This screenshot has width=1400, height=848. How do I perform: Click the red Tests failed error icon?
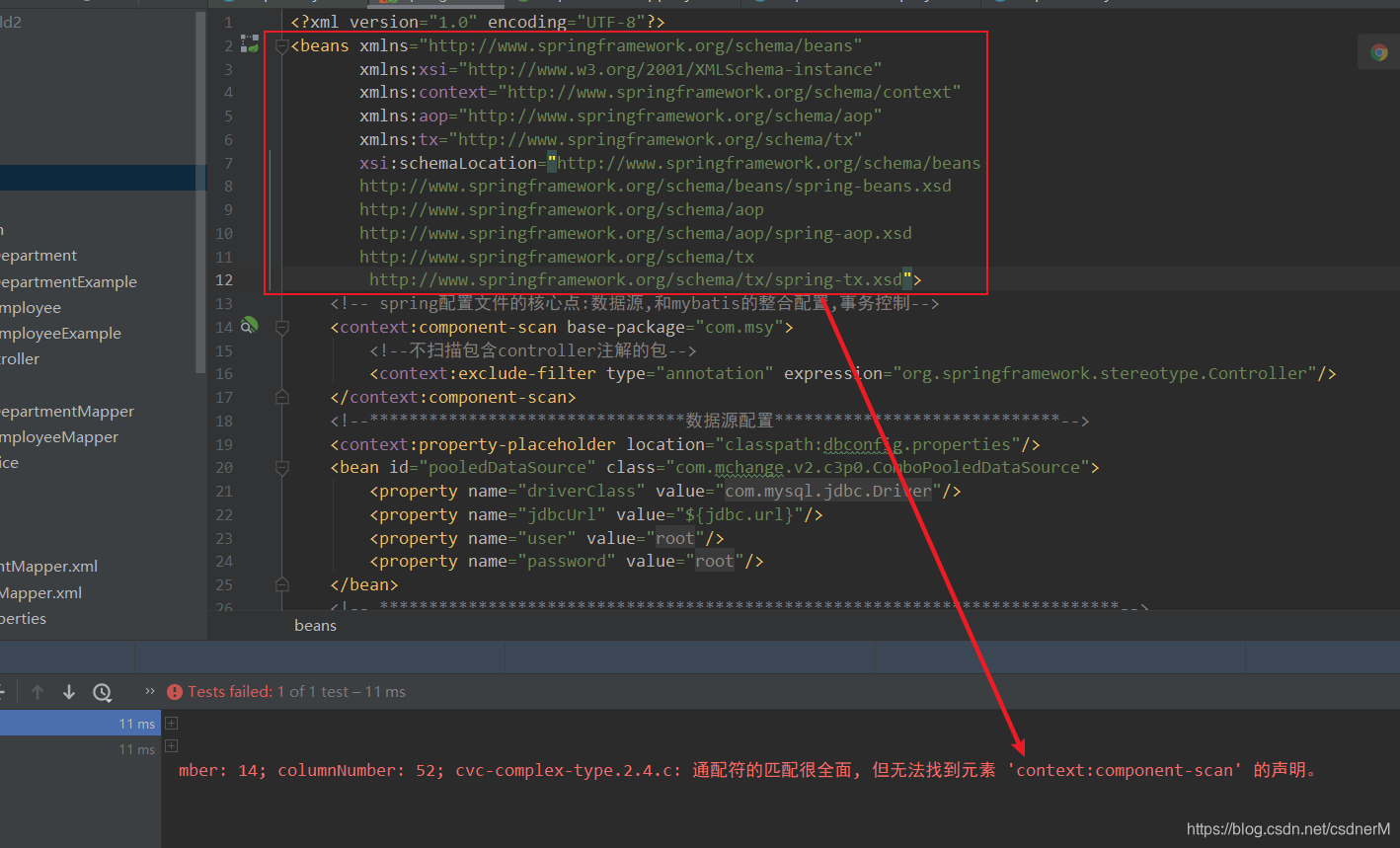coord(175,692)
